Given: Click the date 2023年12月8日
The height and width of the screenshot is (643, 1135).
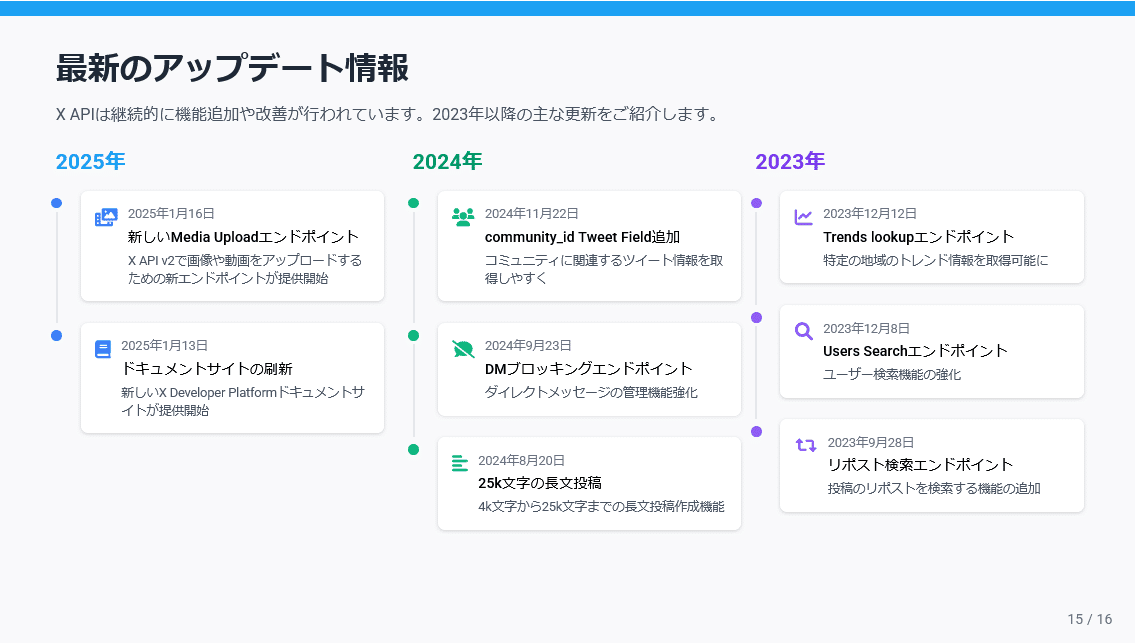Looking at the screenshot, I should click(x=866, y=329).
